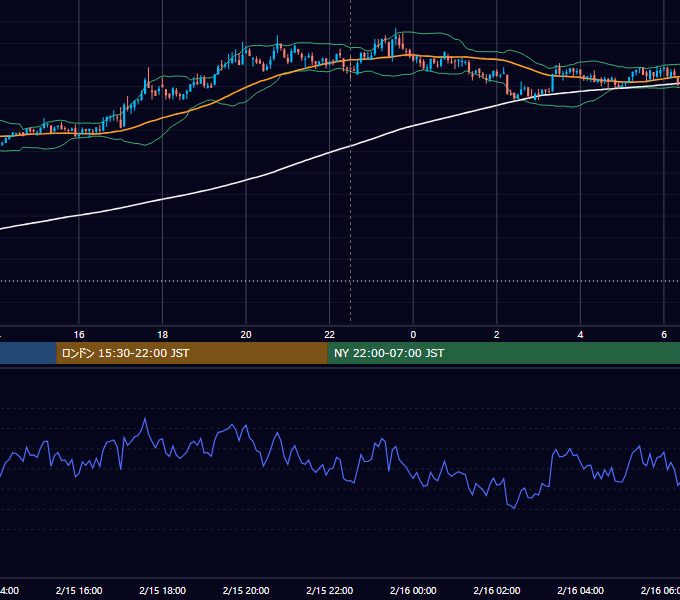Click the 2/16 02:00 time label

[x=497, y=590]
